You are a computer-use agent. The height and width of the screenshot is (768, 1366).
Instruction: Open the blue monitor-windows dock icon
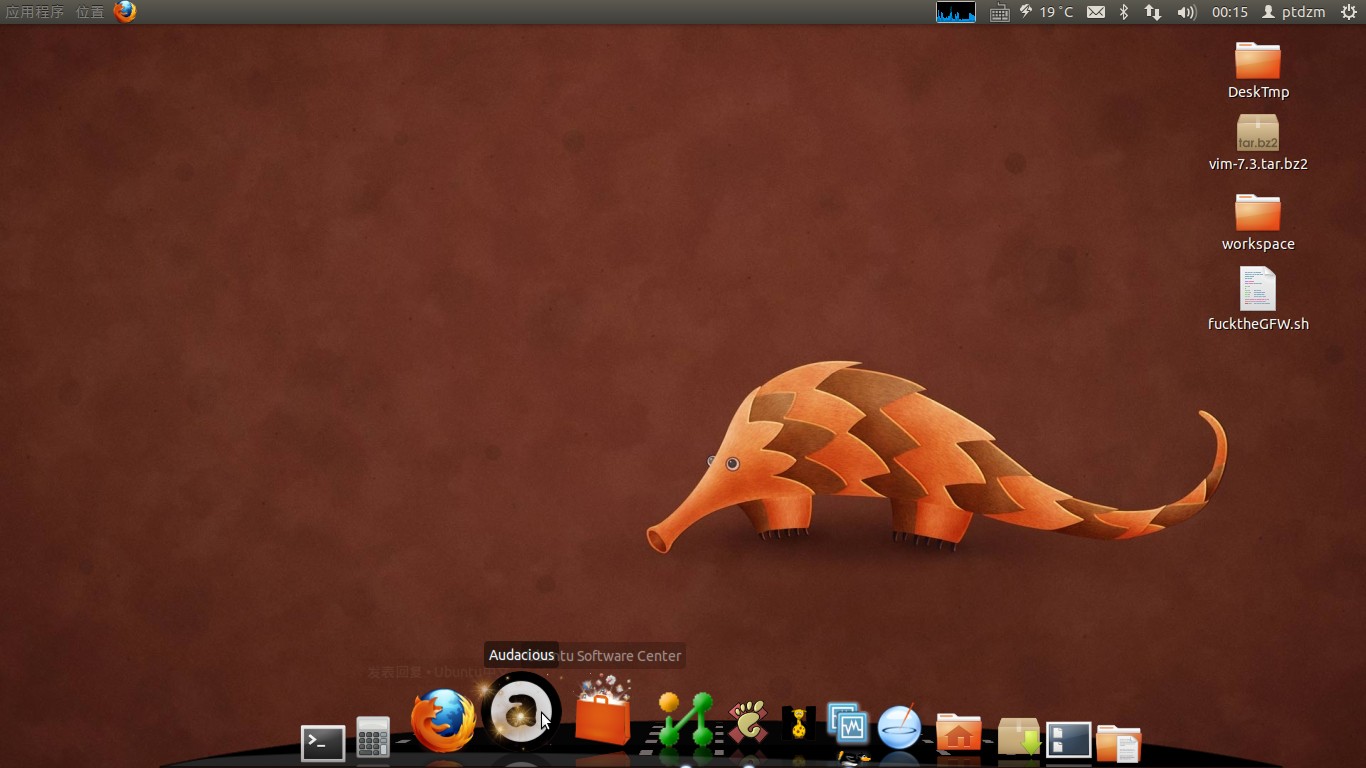click(x=848, y=723)
